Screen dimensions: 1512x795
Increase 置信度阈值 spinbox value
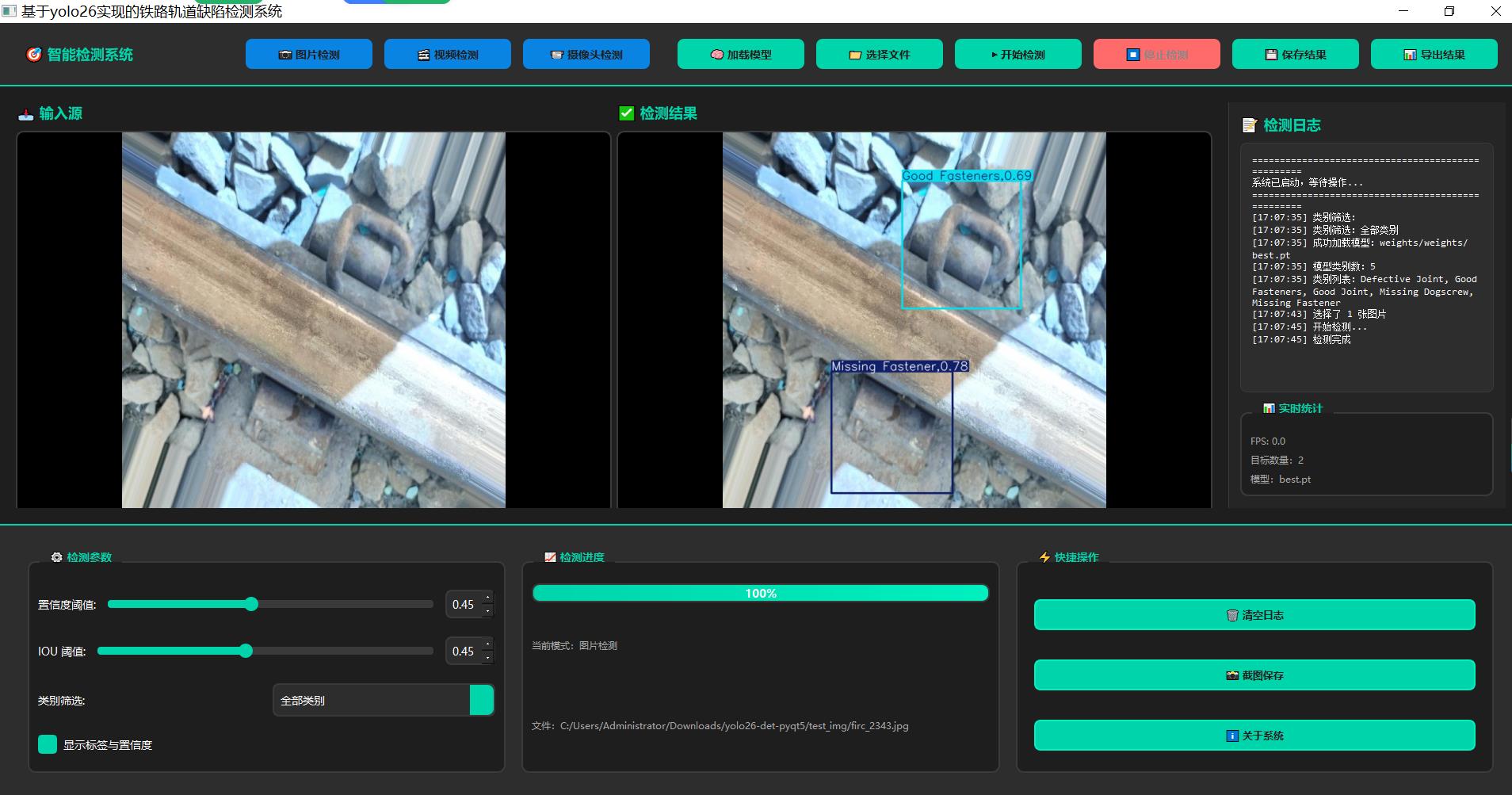tap(487, 598)
